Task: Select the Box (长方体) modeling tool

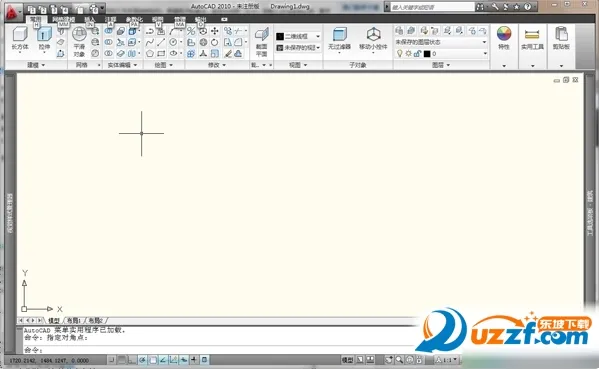Action: [20, 39]
